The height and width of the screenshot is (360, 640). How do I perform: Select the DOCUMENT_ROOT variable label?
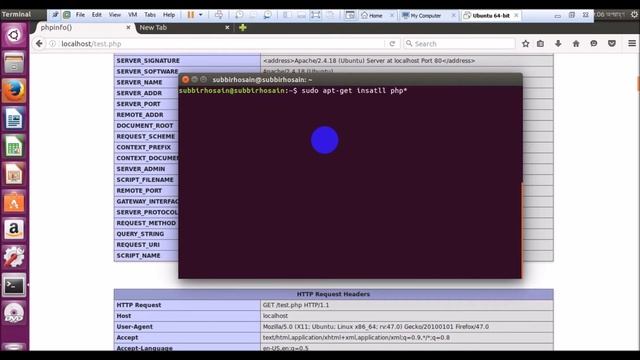[144, 126]
